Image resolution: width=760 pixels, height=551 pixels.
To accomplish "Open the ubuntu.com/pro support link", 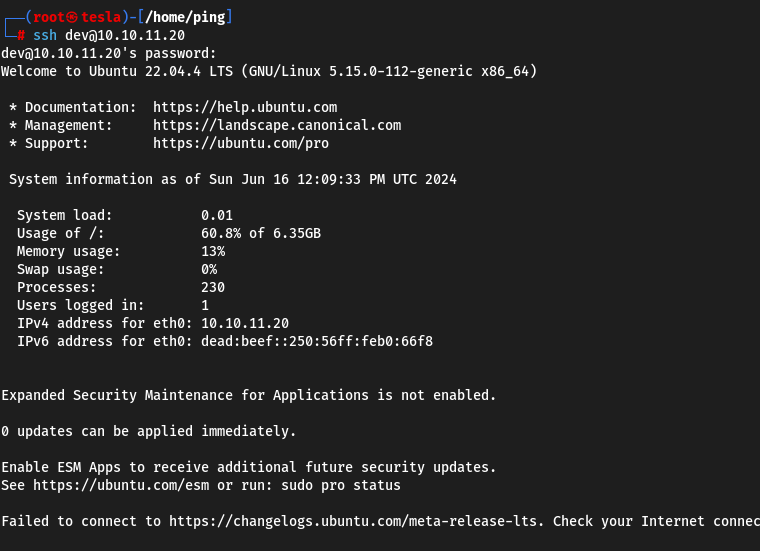I will (241, 143).
